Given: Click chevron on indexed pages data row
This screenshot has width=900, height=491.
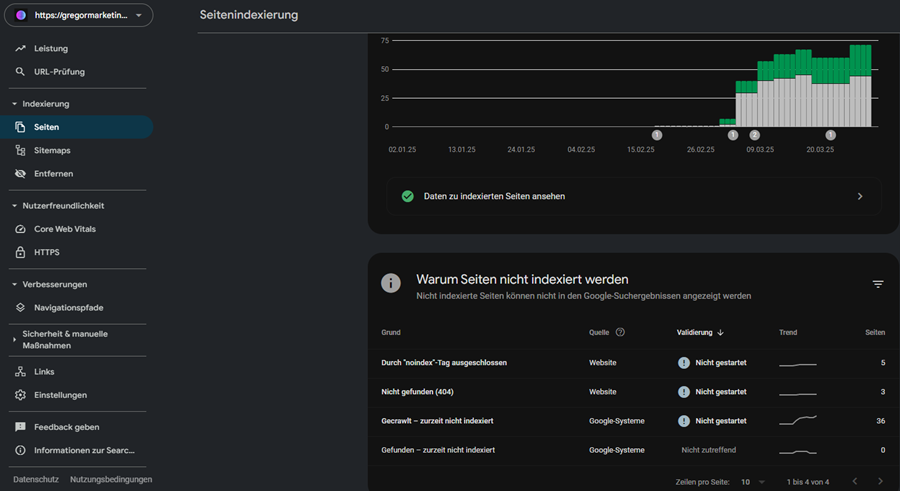Looking at the screenshot, I should click(860, 196).
